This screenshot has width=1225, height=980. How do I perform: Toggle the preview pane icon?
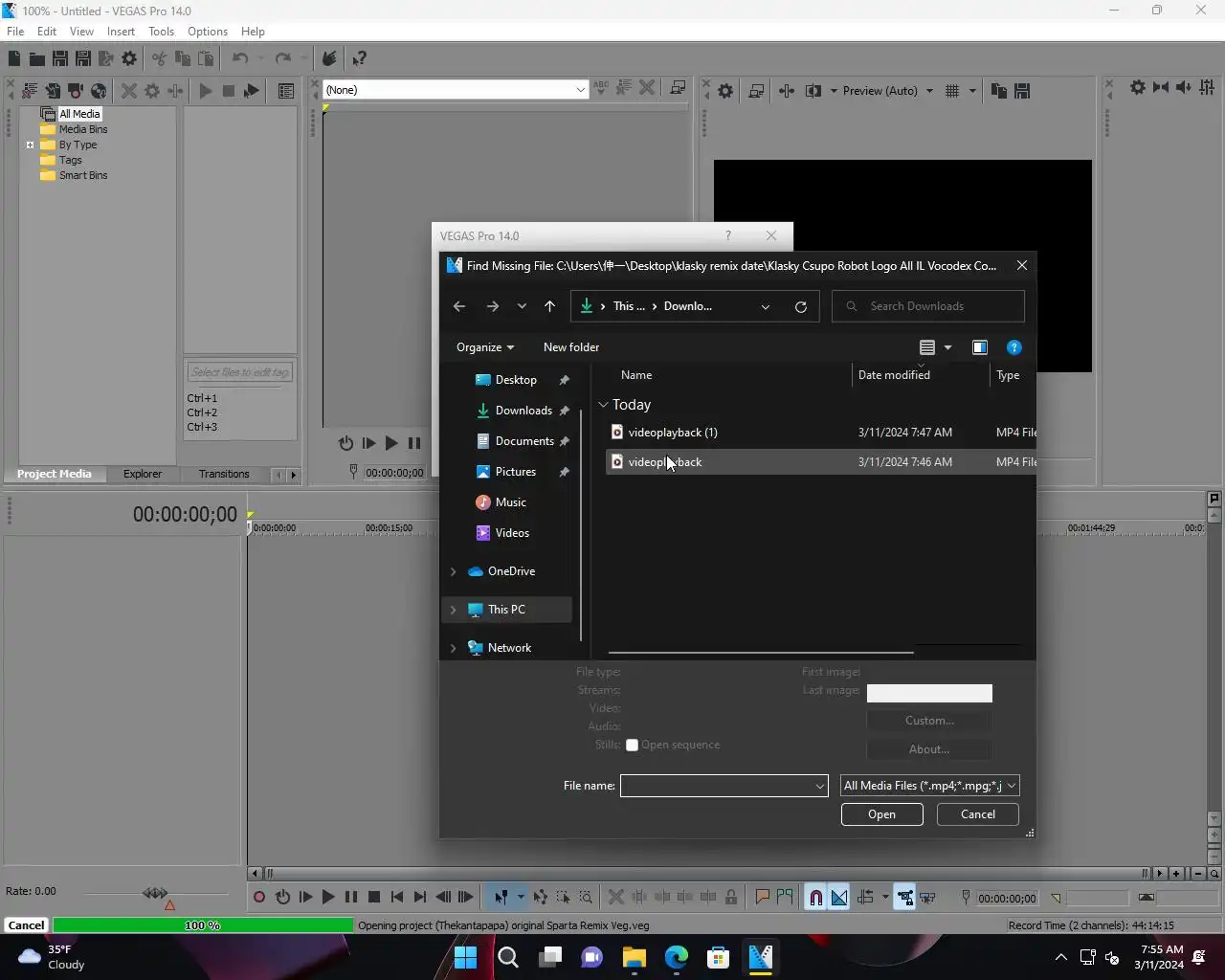[980, 347]
